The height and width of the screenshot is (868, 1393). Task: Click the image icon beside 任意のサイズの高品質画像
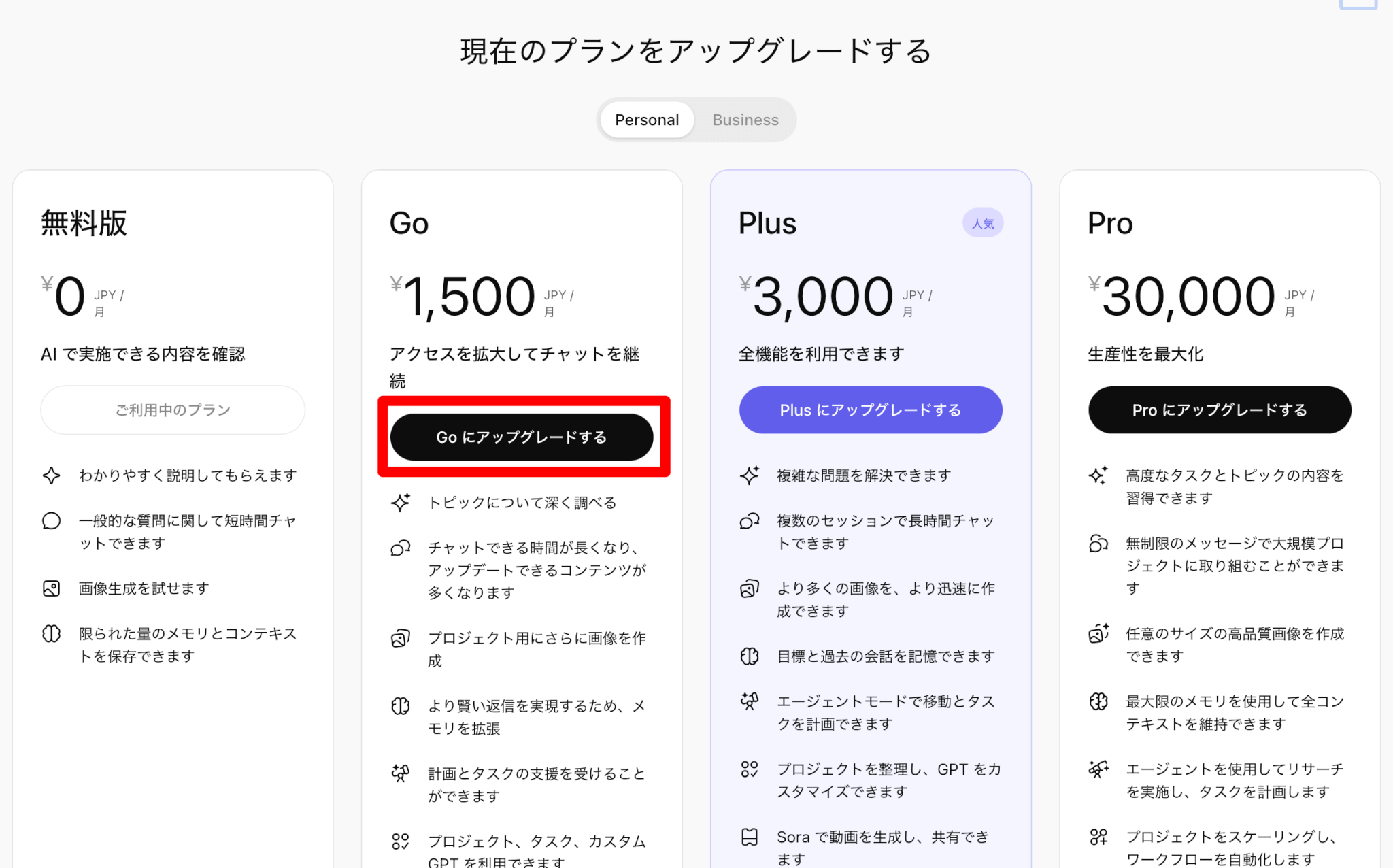point(1098,634)
